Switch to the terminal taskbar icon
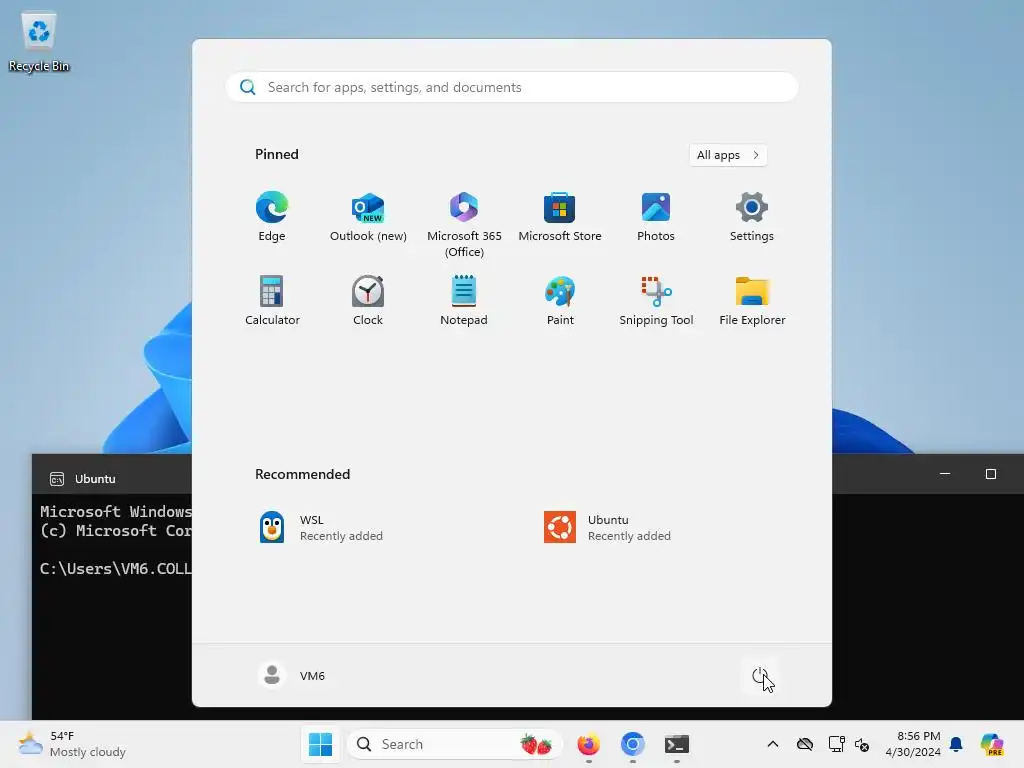Image resolution: width=1024 pixels, height=768 pixels. pos(677,744)
